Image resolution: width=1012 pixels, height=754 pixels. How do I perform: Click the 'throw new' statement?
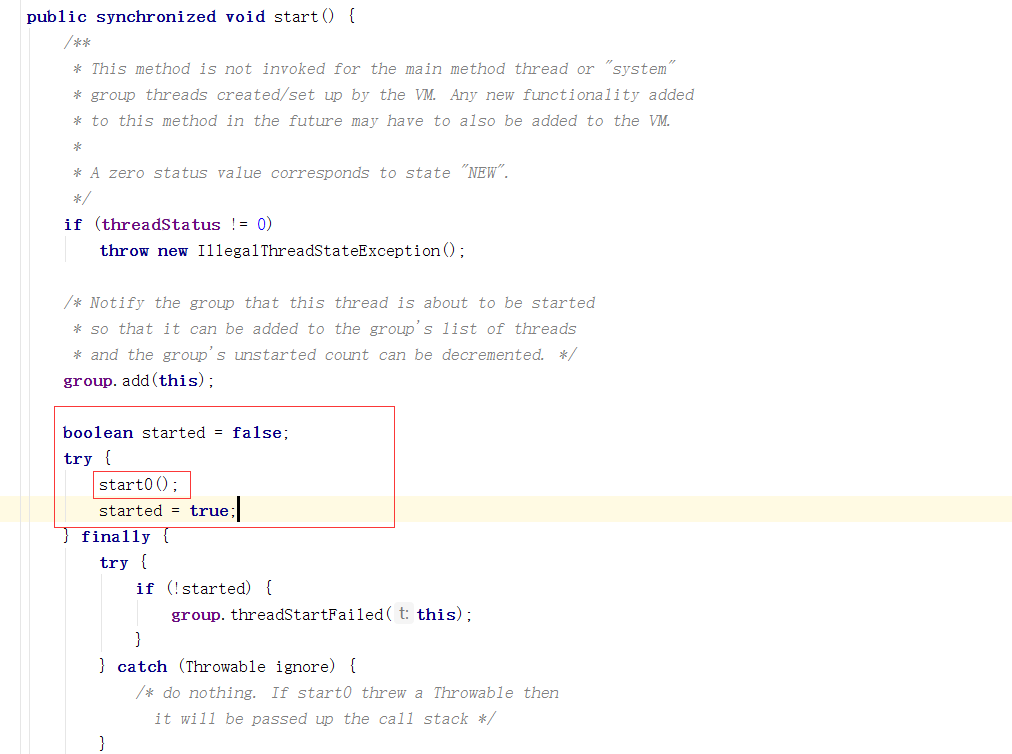coord(143,250)
